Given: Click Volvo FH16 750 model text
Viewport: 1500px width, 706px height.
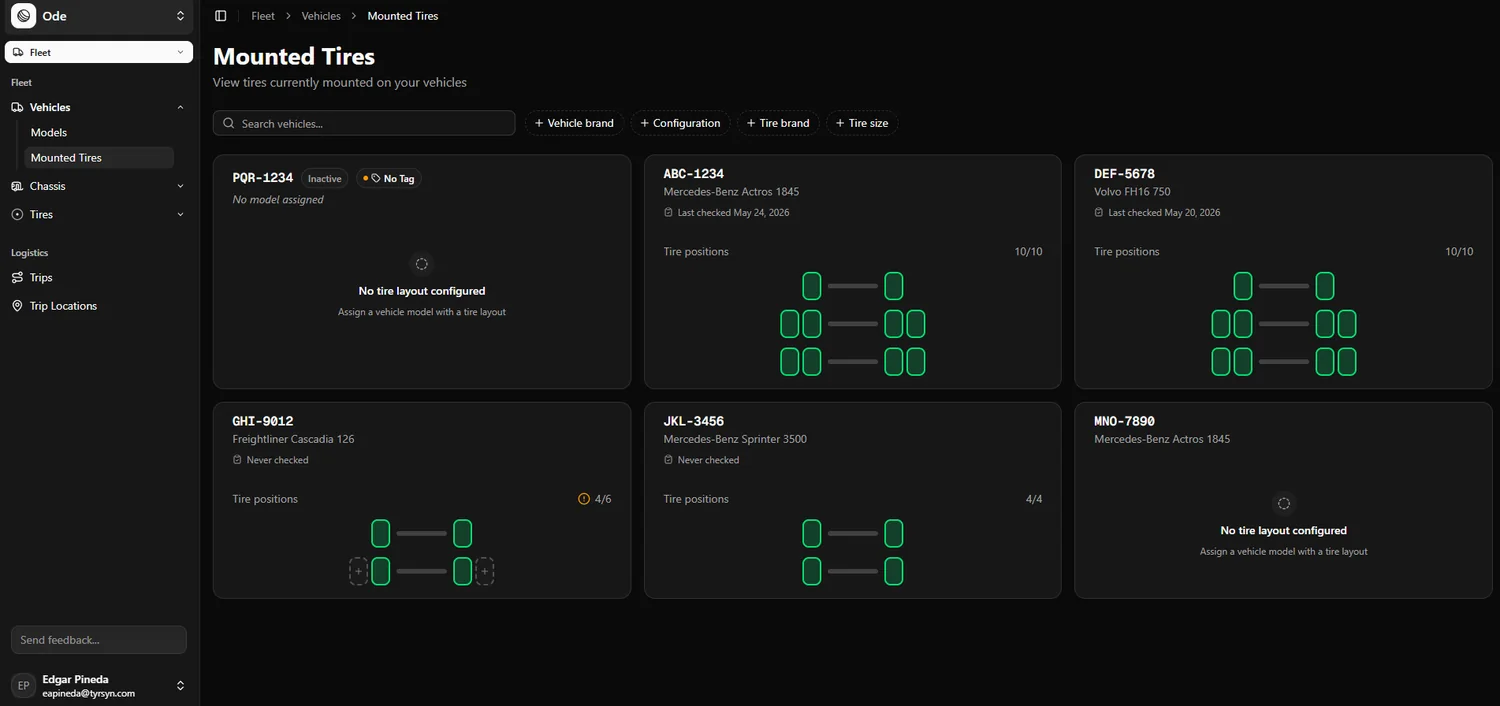Looking at the screenshot, I should tap(1132, 192).
